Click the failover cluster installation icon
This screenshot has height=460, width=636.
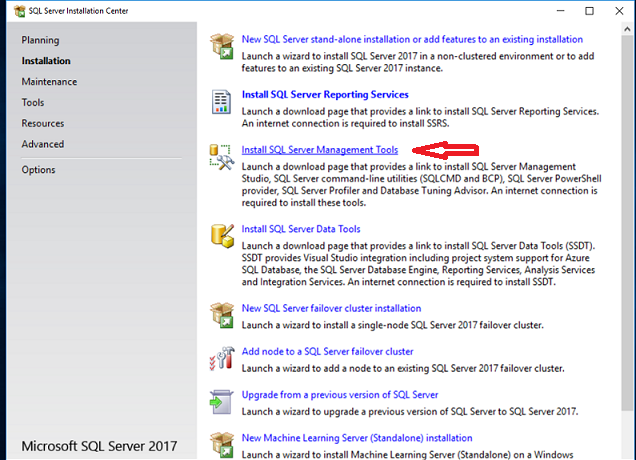(x=221, y=315)
